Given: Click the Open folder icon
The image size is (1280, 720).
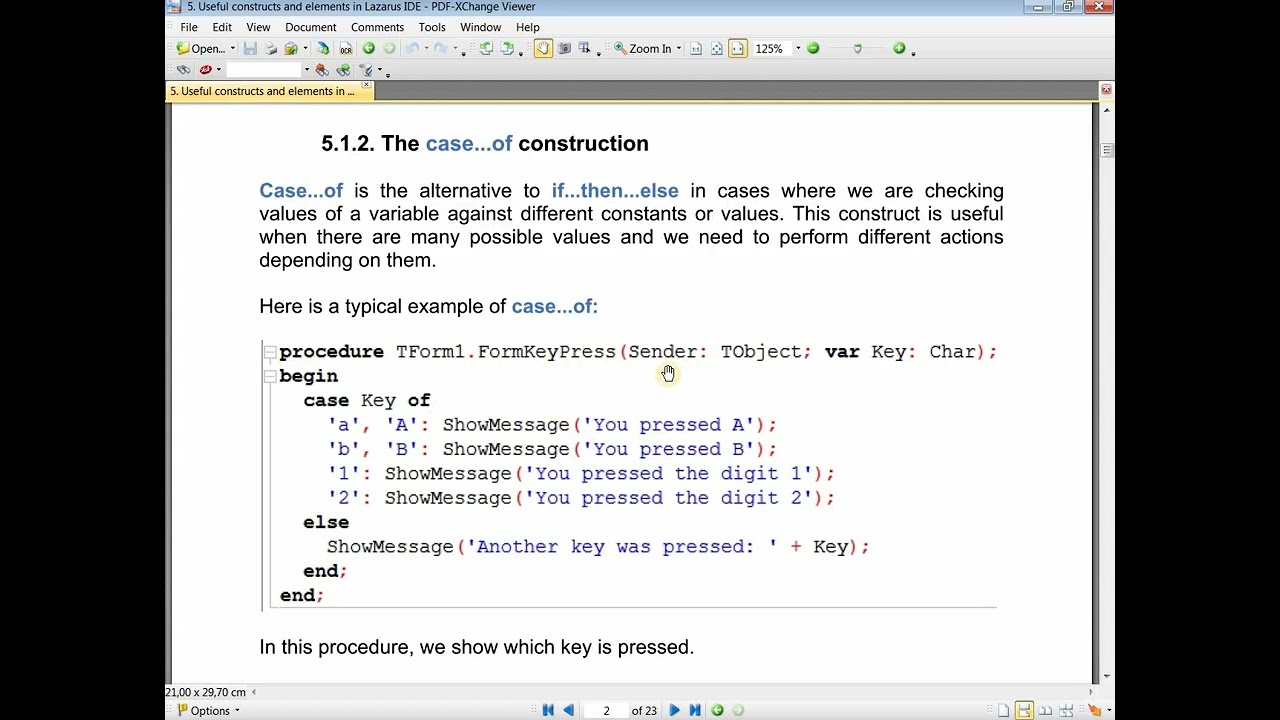Looking at the screenshot, I should coord(182,48).
